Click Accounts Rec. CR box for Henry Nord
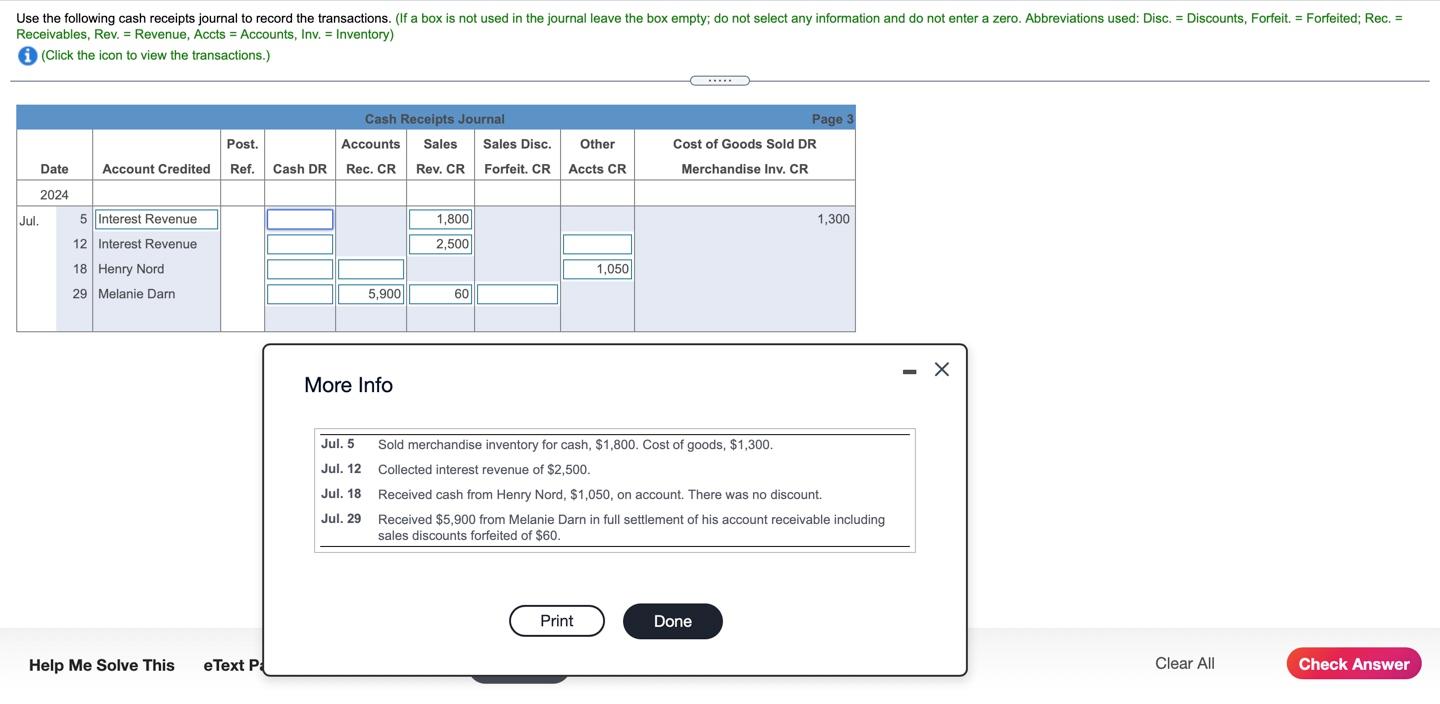 click(371, 268)
